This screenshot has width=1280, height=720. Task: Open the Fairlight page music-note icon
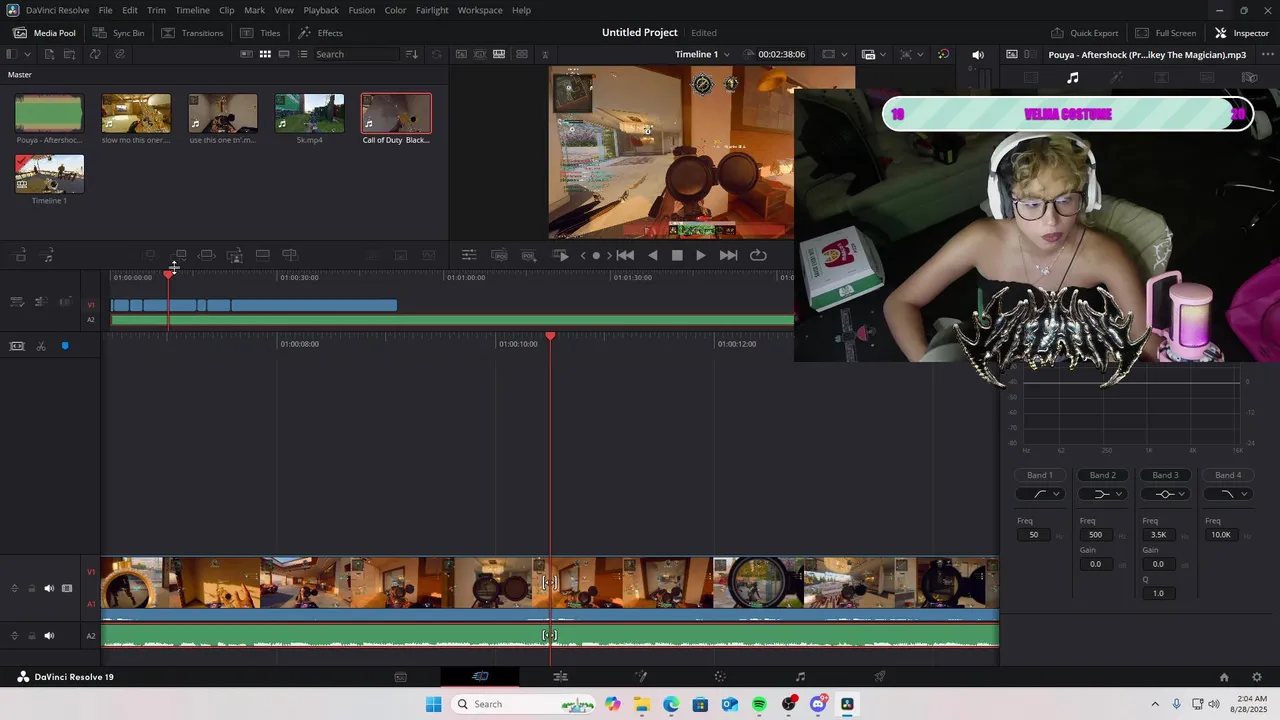tap(800, 677)
